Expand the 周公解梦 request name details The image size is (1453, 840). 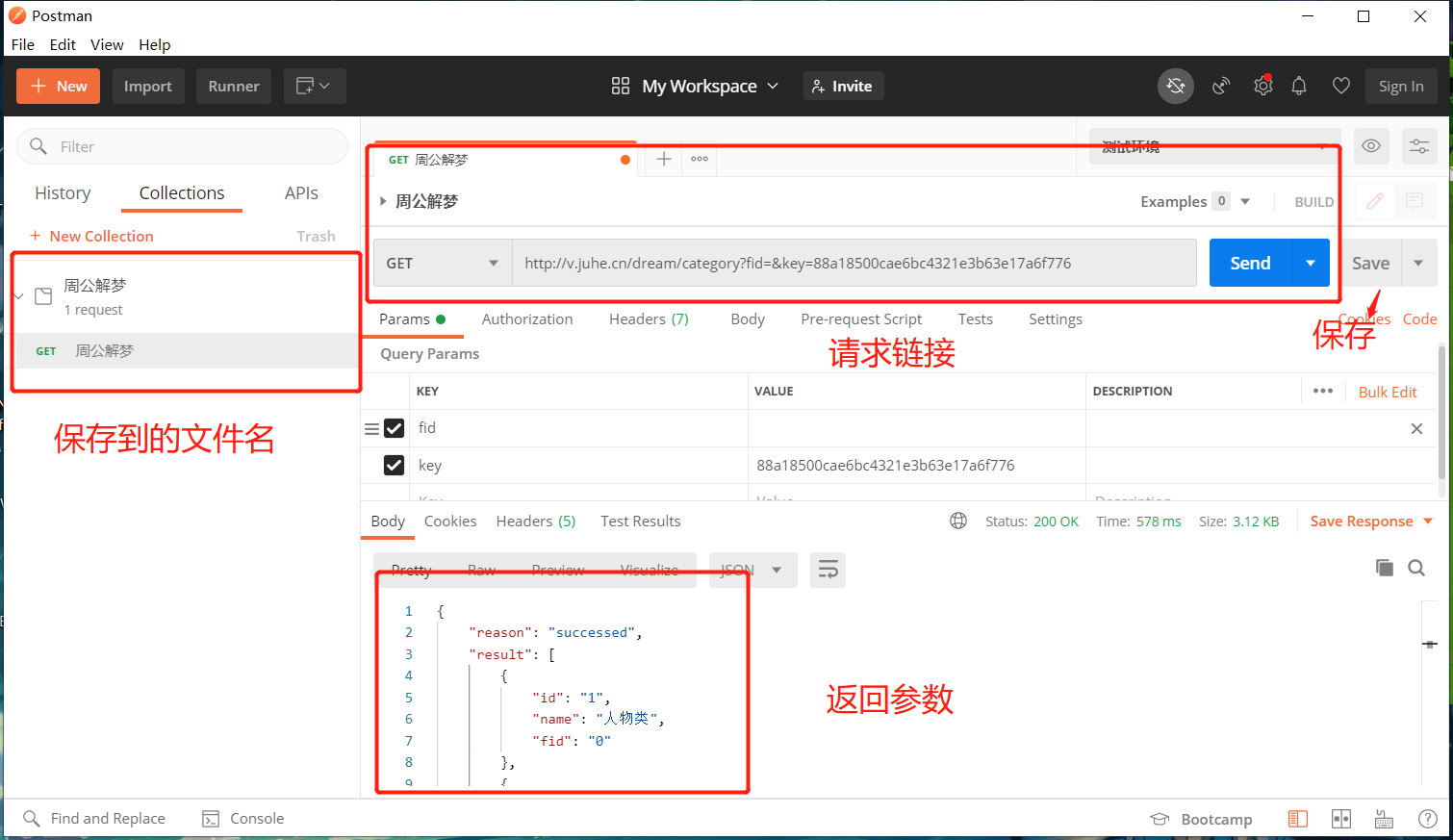382,201
